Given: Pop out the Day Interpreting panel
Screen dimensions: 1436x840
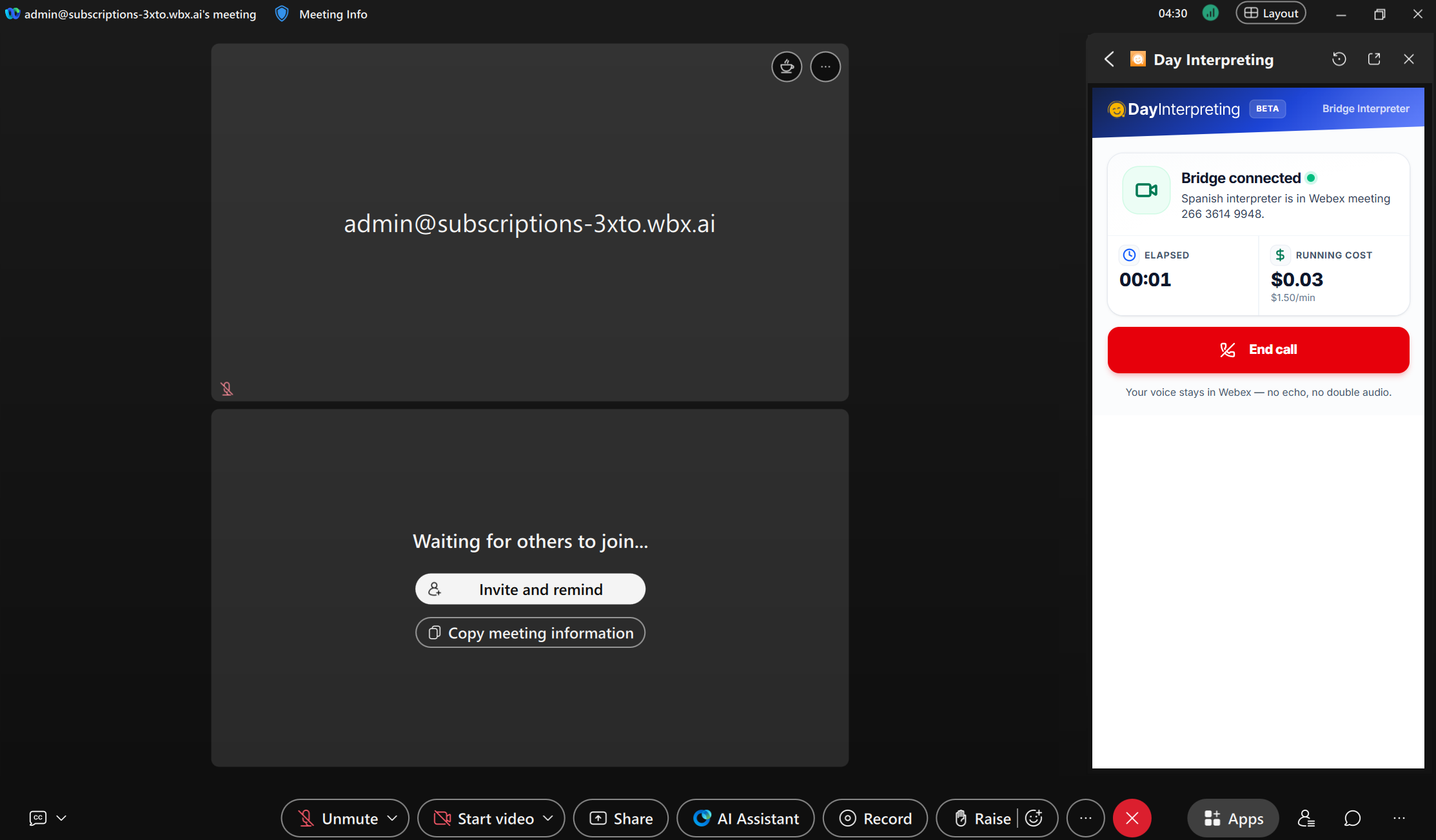Looking at the screenshot, I should (1374, 59).
